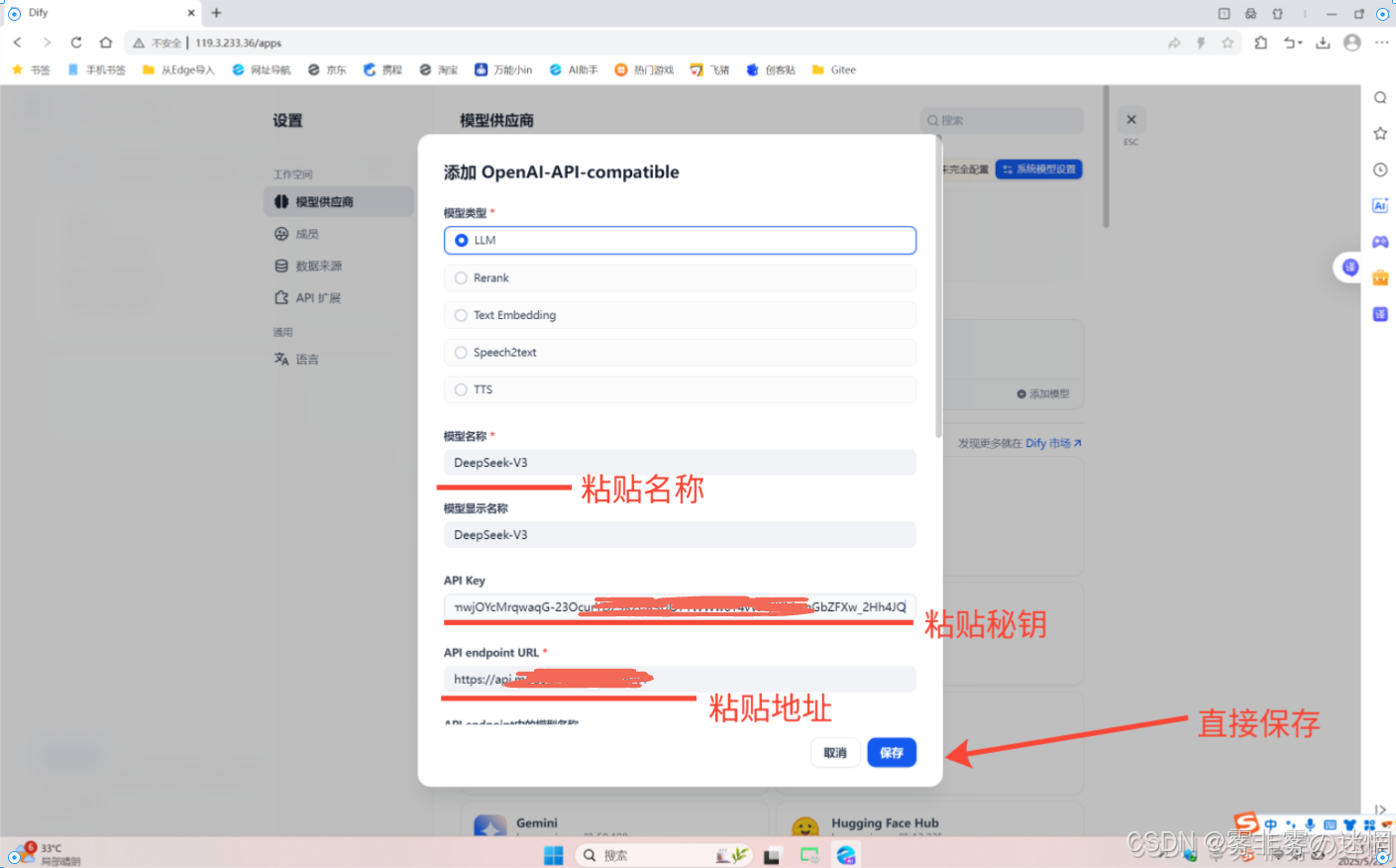Click the 添加模型 add model link
The height and width of the screenshot is (868, 1396).
(1043, 393)
